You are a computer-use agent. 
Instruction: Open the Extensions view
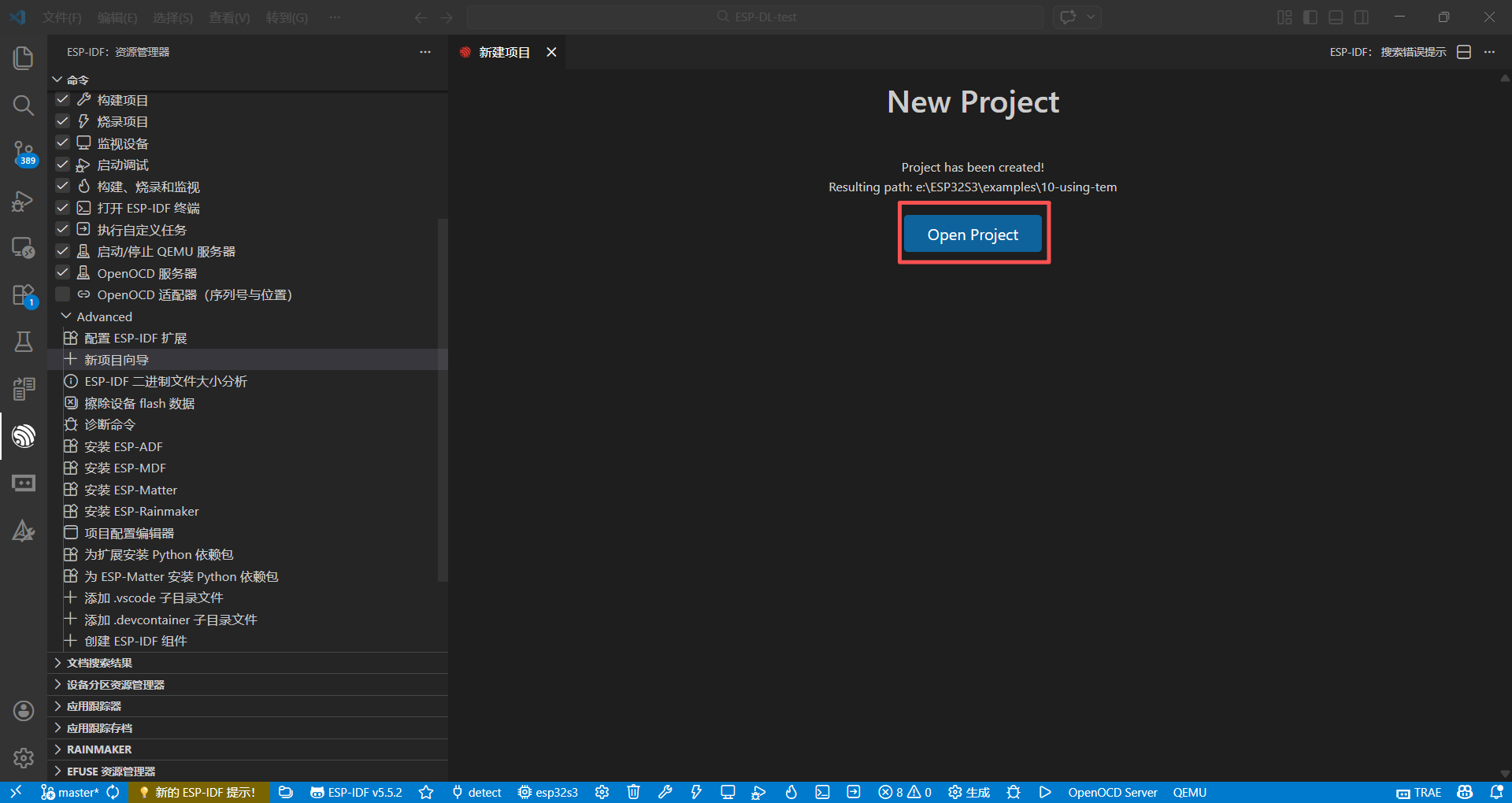(x=24, y=295)
